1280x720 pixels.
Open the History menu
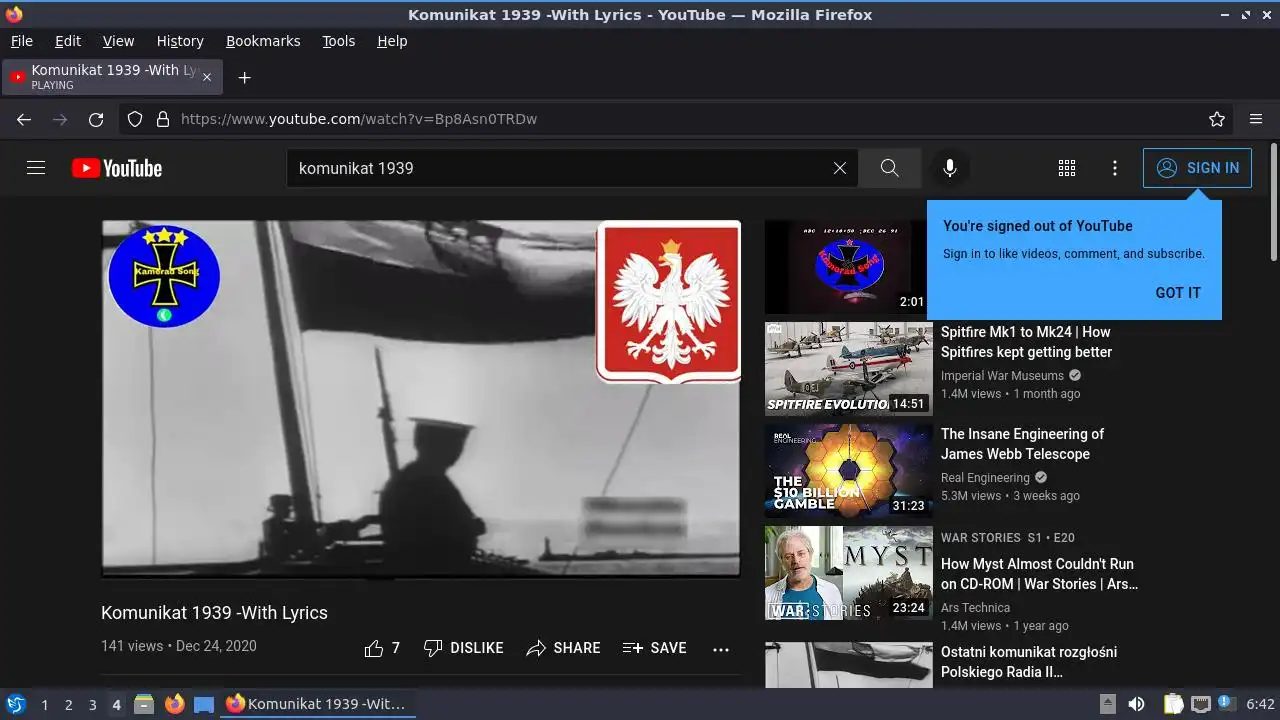pyautogui.click(x=180, y=41)
